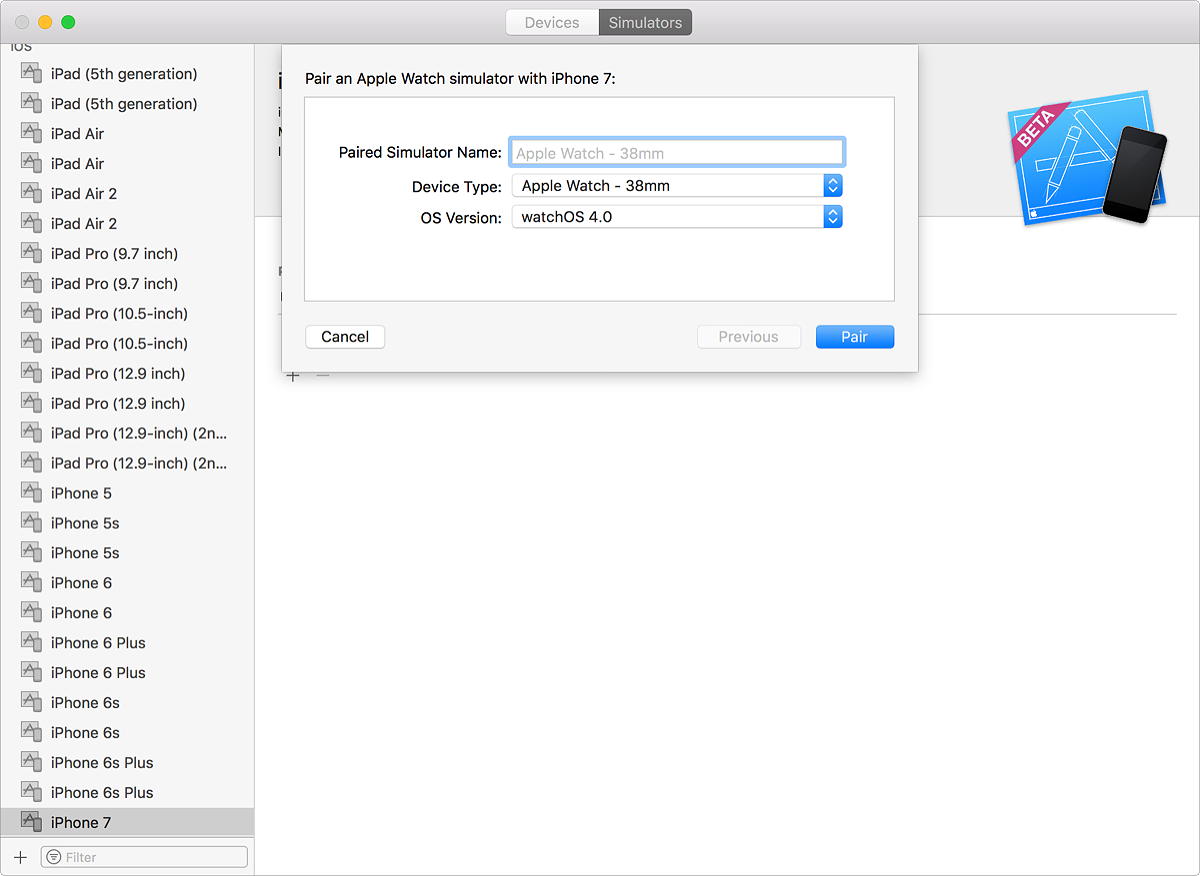Select the first iPhone 6 Plus row
The image size is (1200, 876).
coord(127,643)
